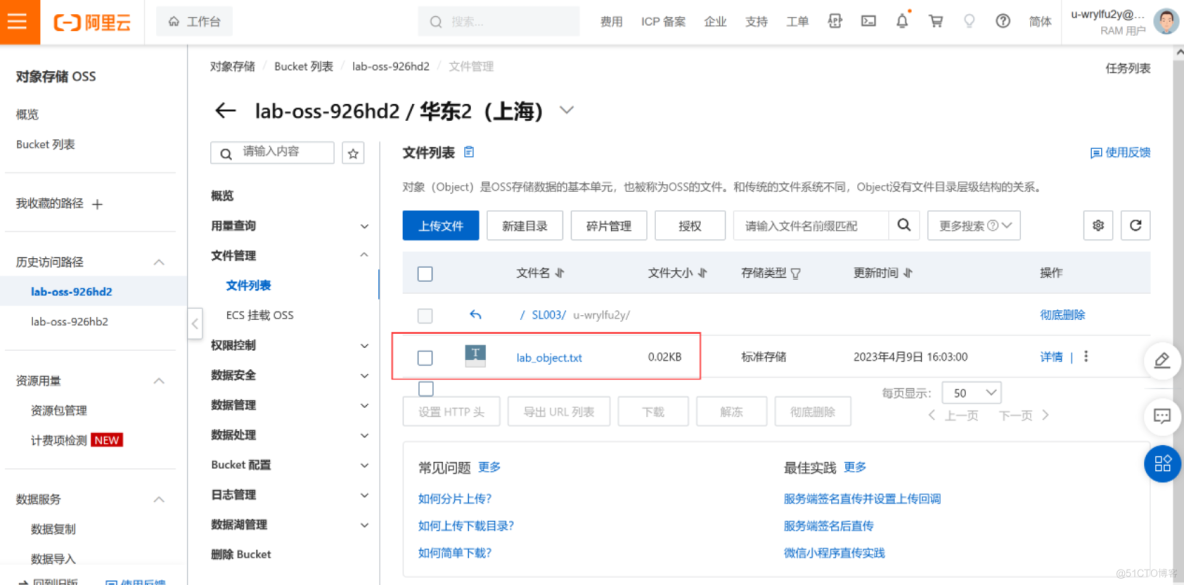Open the shopping cart icon
The height and width of the screenshot is (585, 1184).
pos(936,21)
